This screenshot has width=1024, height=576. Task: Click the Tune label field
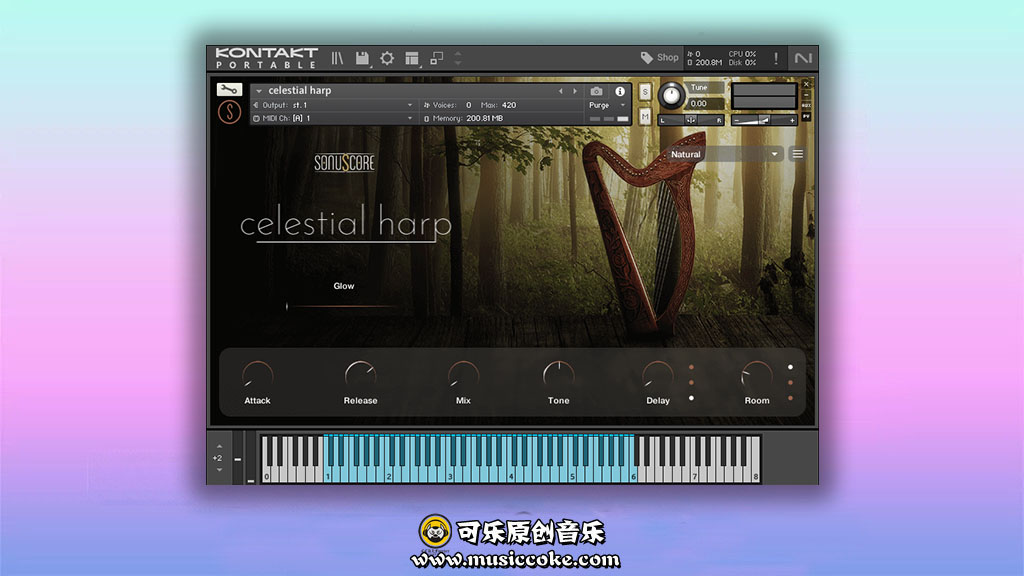pos(705,88)
